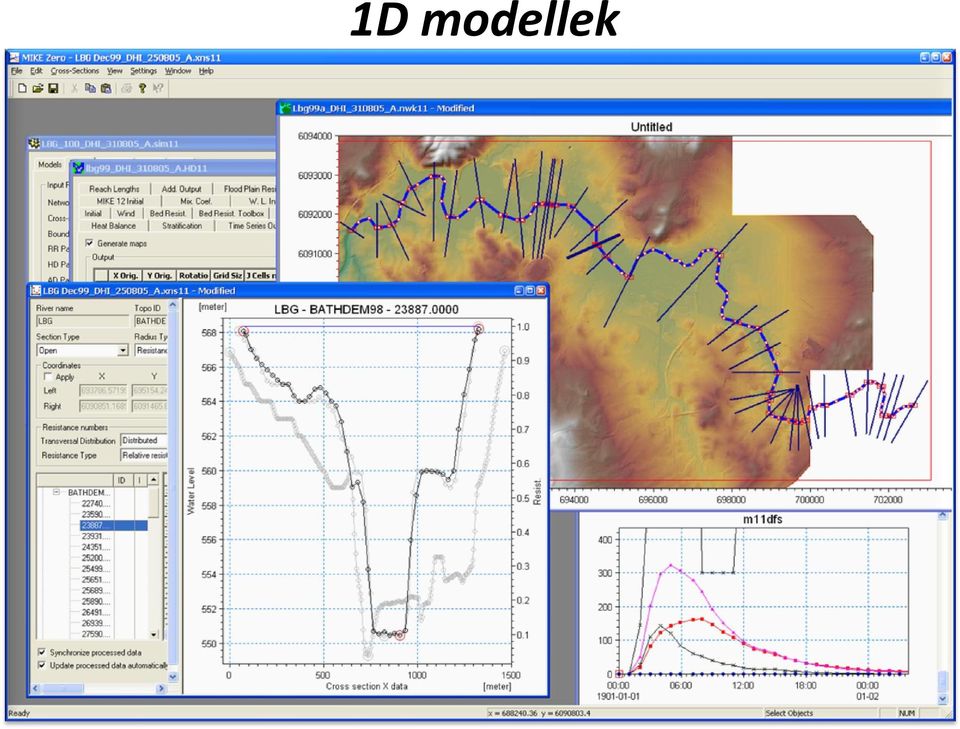
Task: Select the Mix. Coef. tab
Action: click(x=196, y=201)
